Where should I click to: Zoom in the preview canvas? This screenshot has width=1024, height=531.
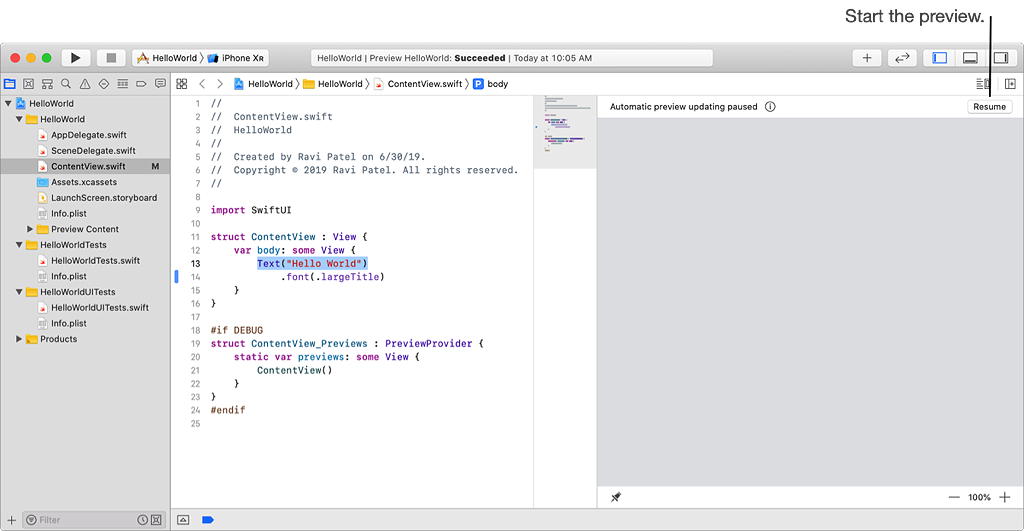click(1005, 497)
